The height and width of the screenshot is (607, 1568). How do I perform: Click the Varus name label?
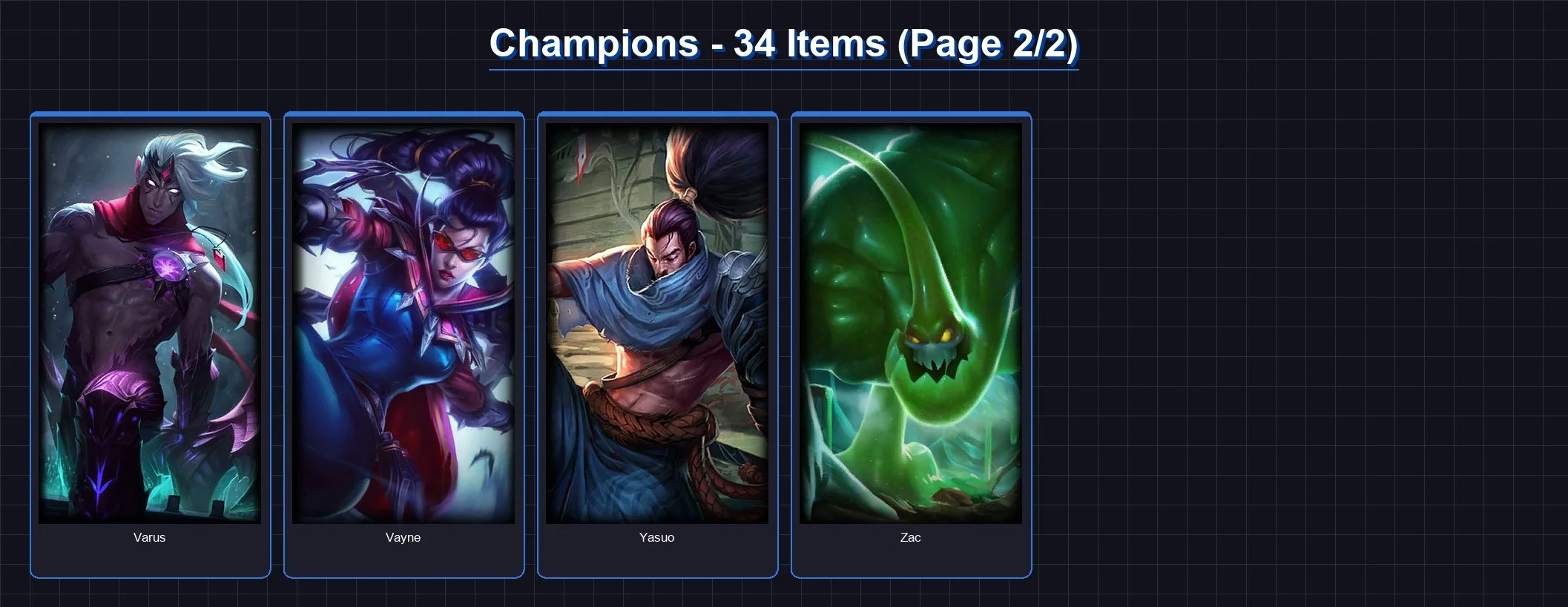(x=150, y=537)
